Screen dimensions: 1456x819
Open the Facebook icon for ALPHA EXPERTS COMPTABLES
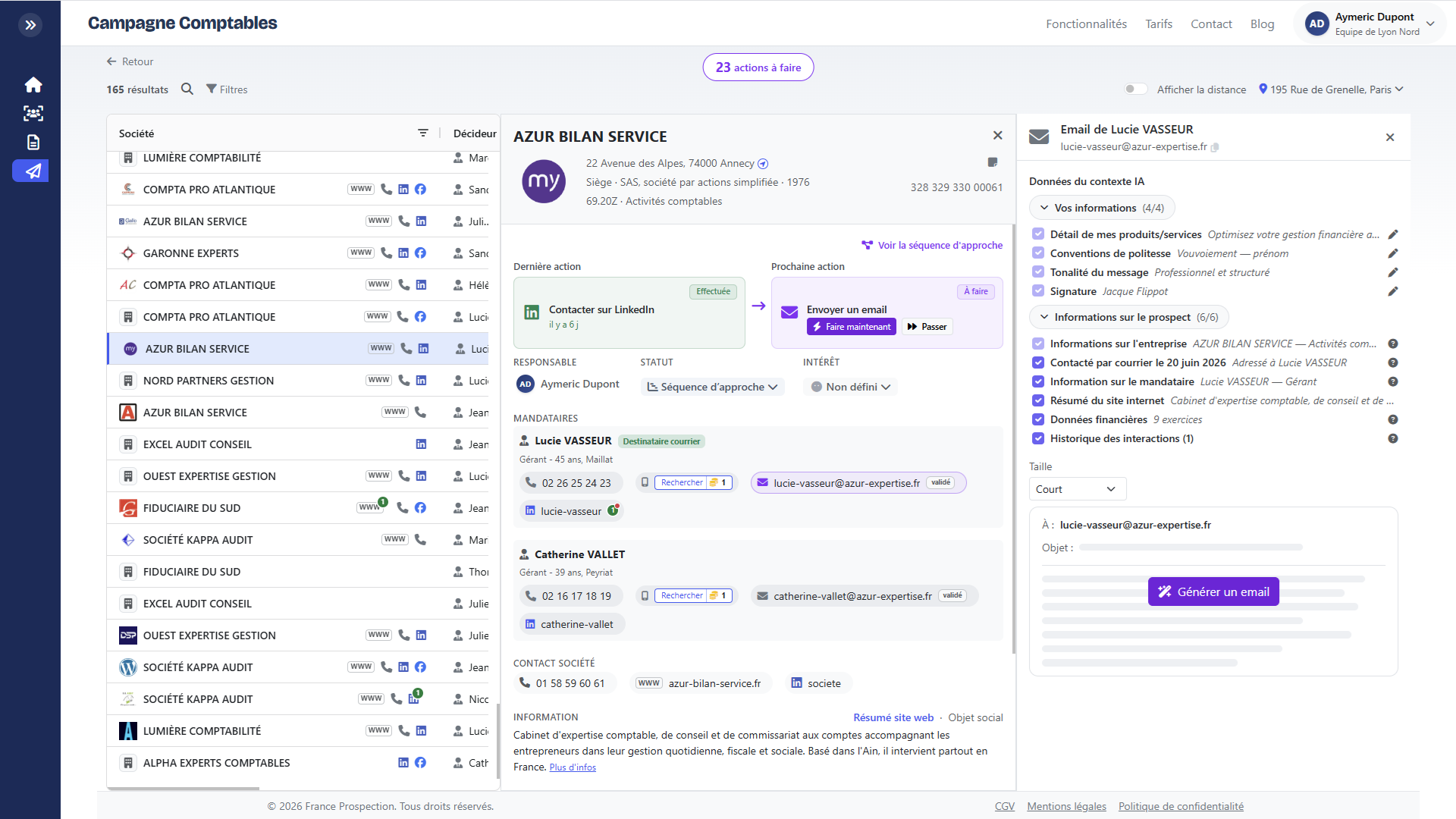(x=421, y=762)
